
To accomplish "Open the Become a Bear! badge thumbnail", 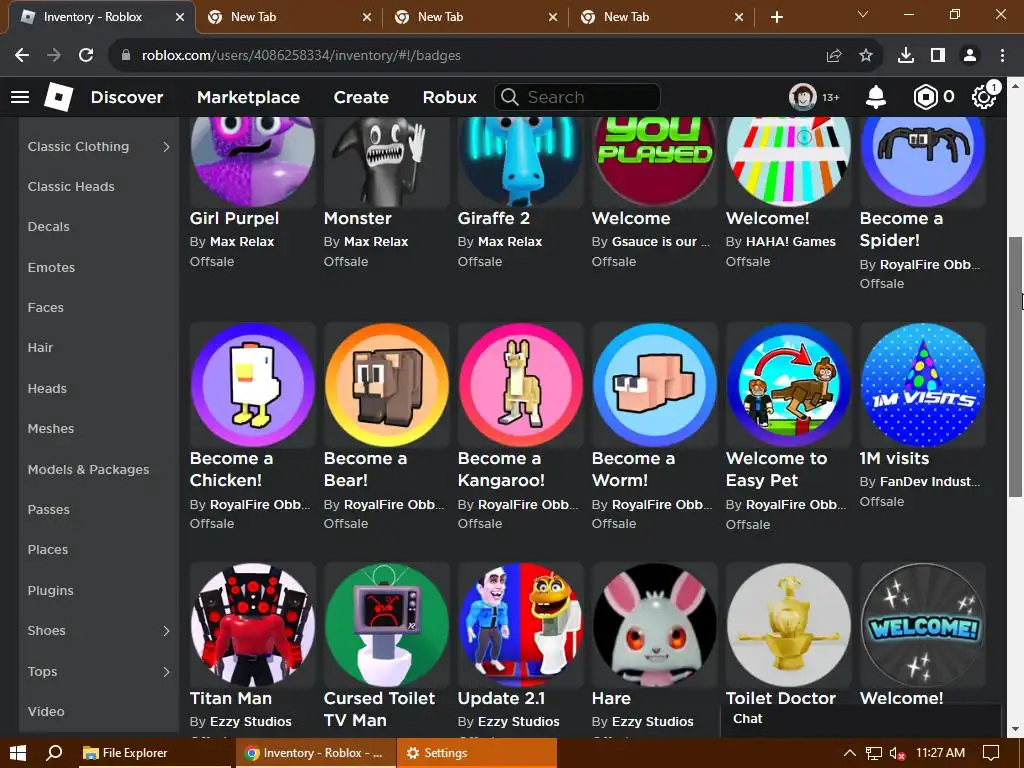I will 387,385.
